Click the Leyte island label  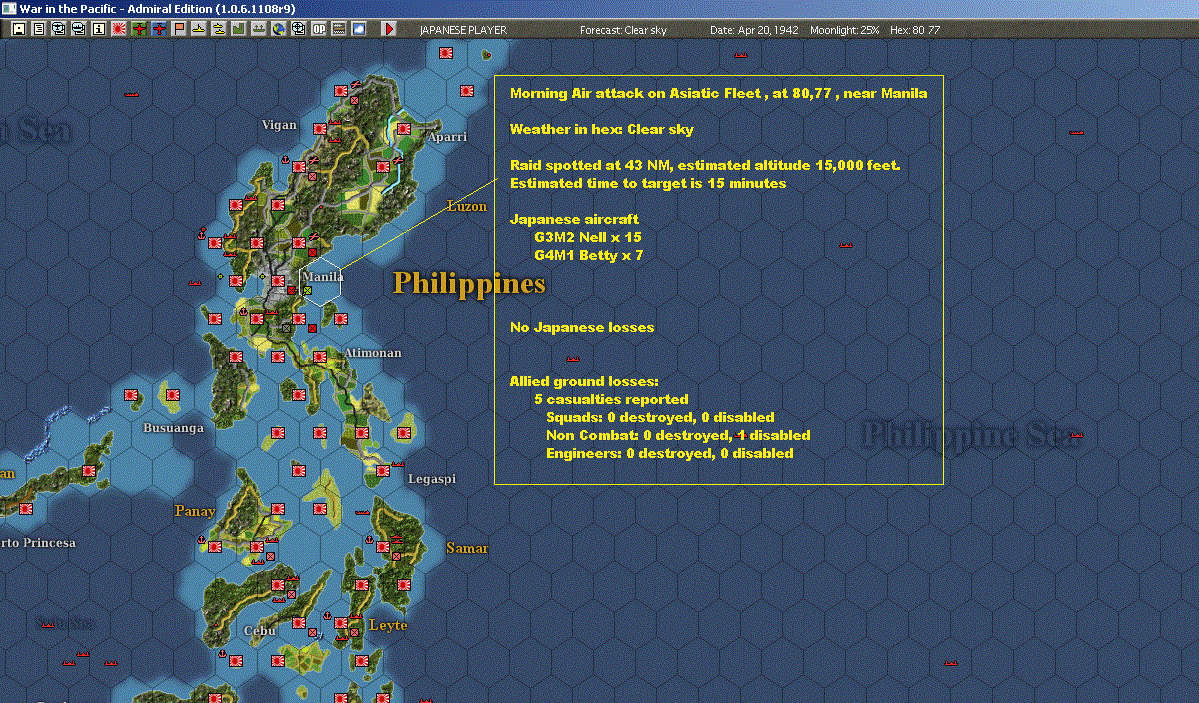click(388, 625)
